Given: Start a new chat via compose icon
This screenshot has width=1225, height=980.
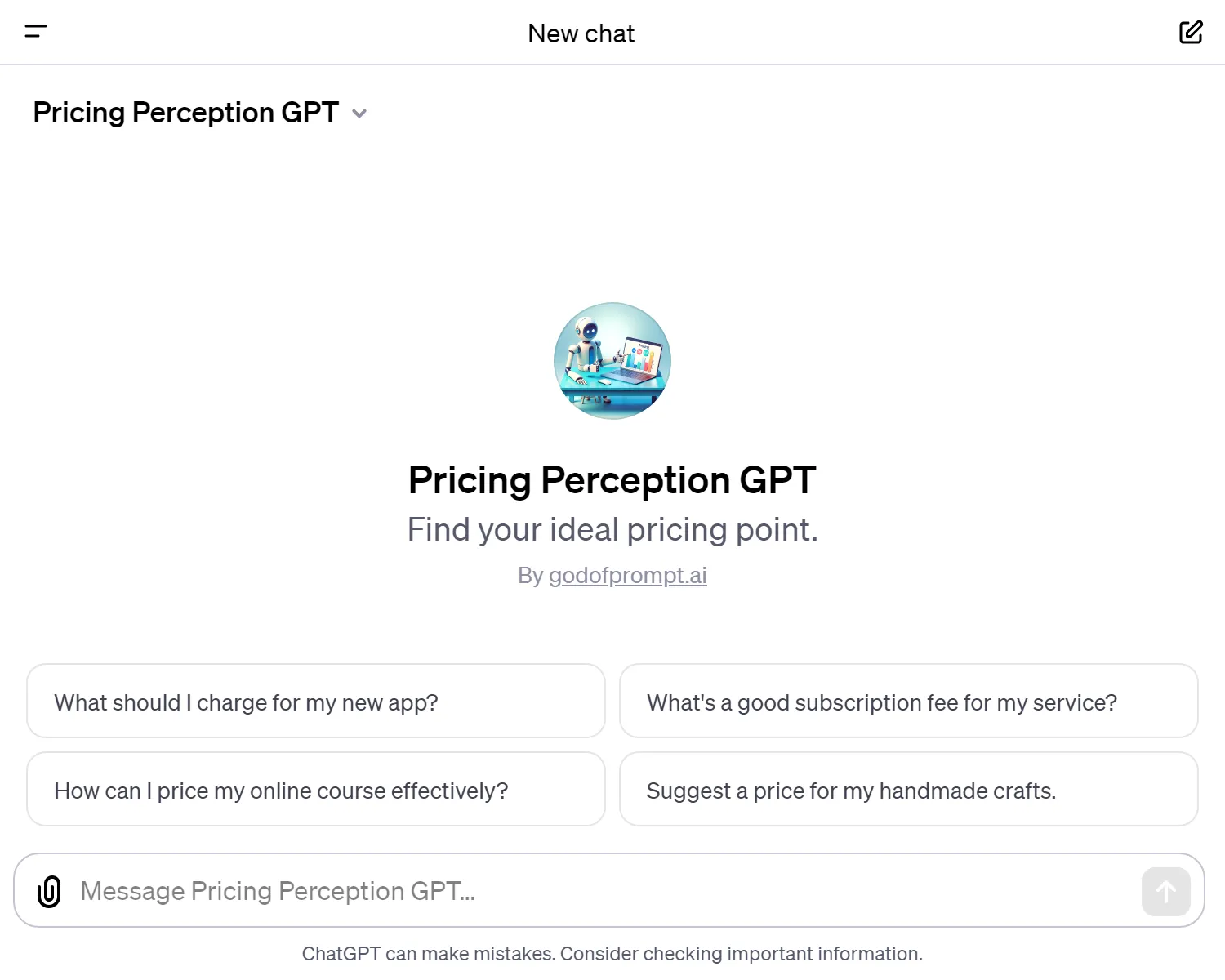Looking at the screenshot, I should coord(1191,33).
